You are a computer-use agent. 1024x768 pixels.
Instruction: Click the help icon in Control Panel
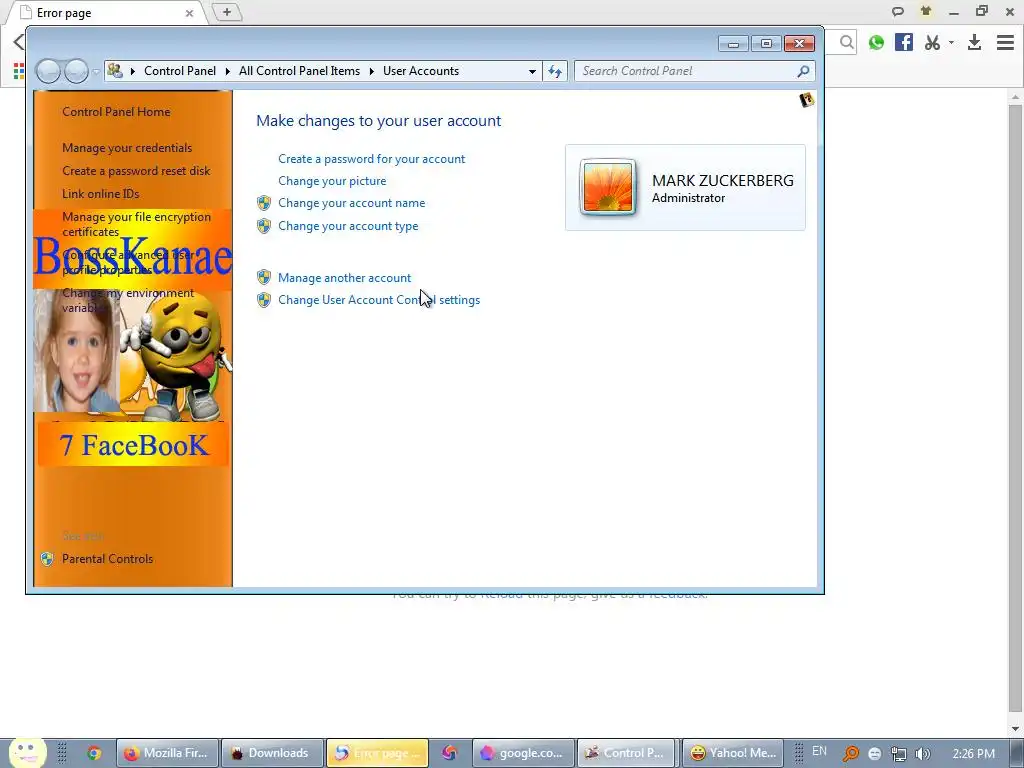807,100
